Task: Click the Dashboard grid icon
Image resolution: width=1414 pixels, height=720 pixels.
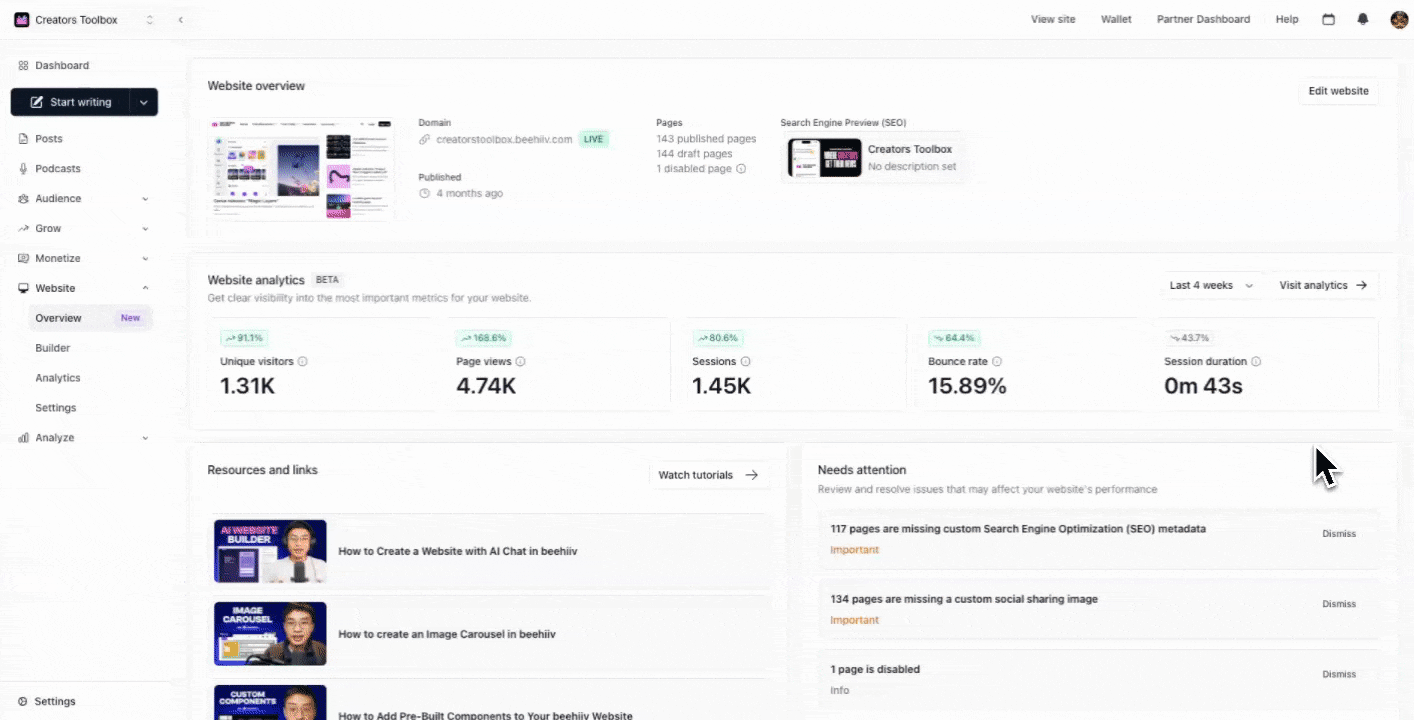Action: pos(23,65)
